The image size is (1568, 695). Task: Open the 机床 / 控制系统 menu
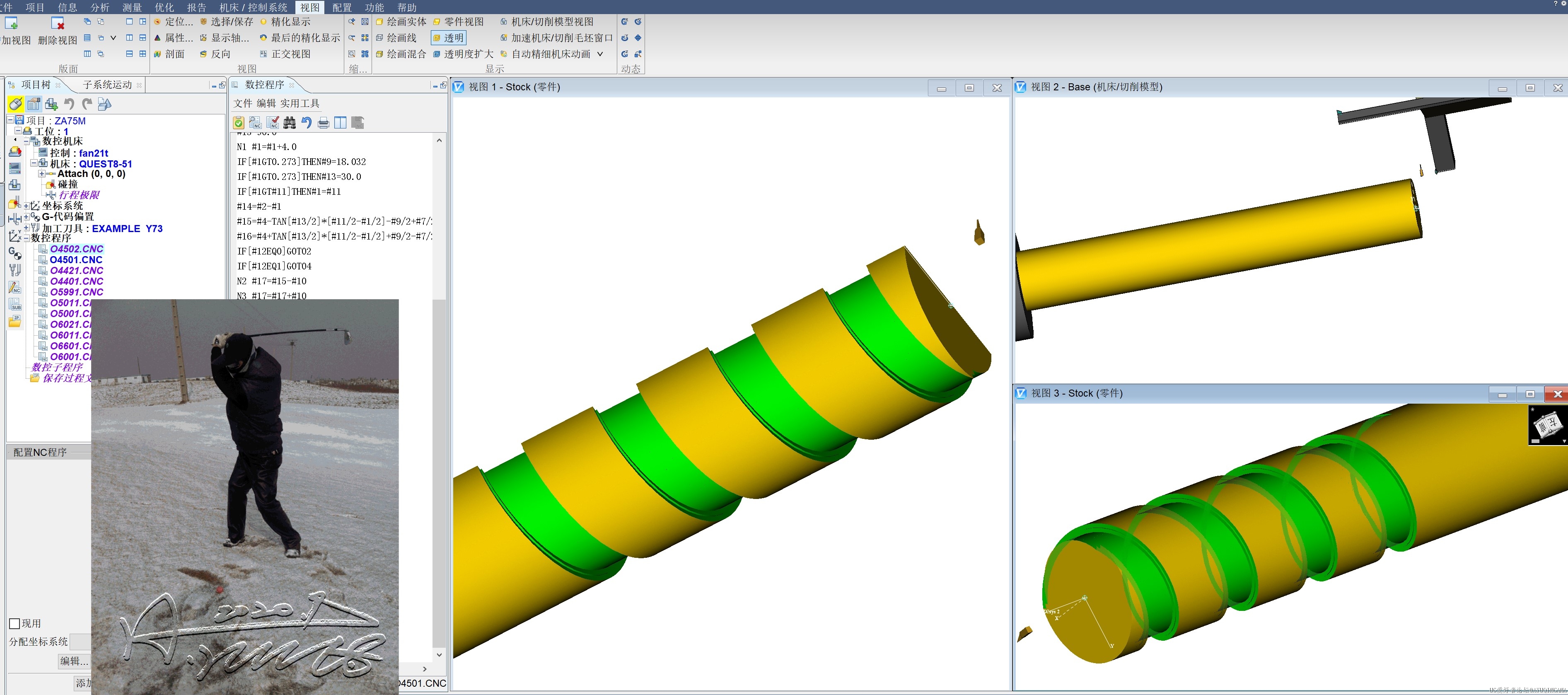coord(253,7)
